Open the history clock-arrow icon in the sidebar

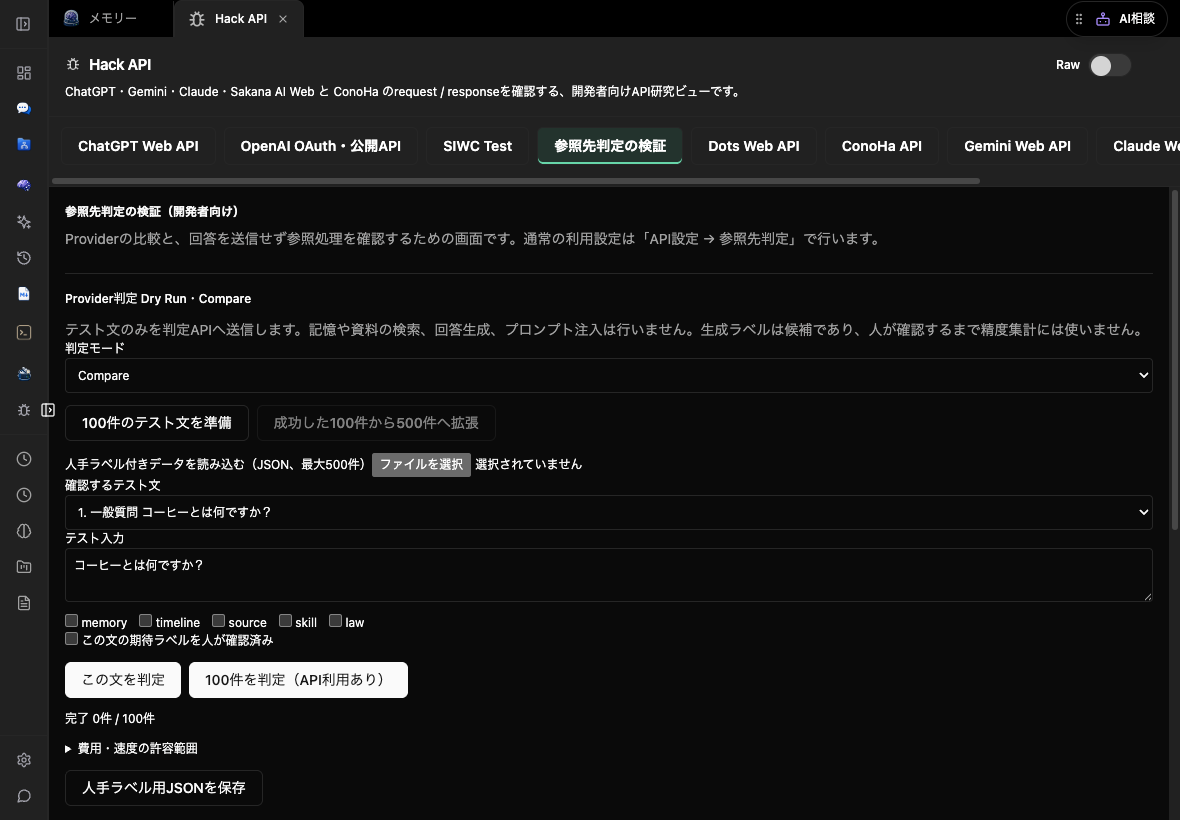[x=23, y=258]
